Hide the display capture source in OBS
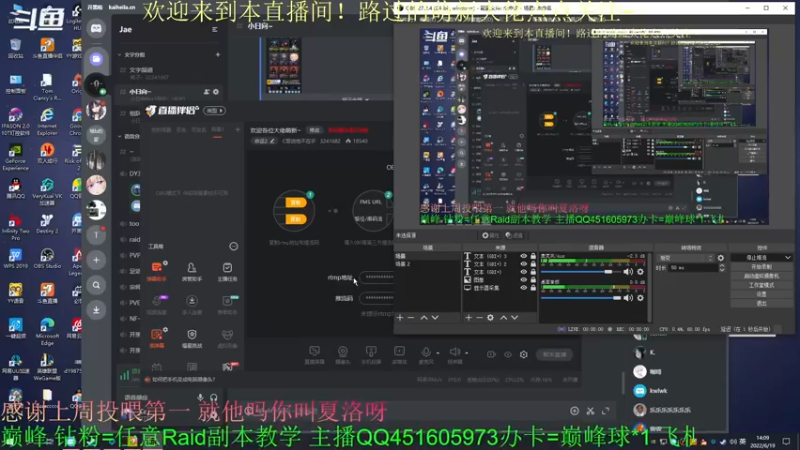This screenshot has width=800, height=450. click(x=523, y=288)
